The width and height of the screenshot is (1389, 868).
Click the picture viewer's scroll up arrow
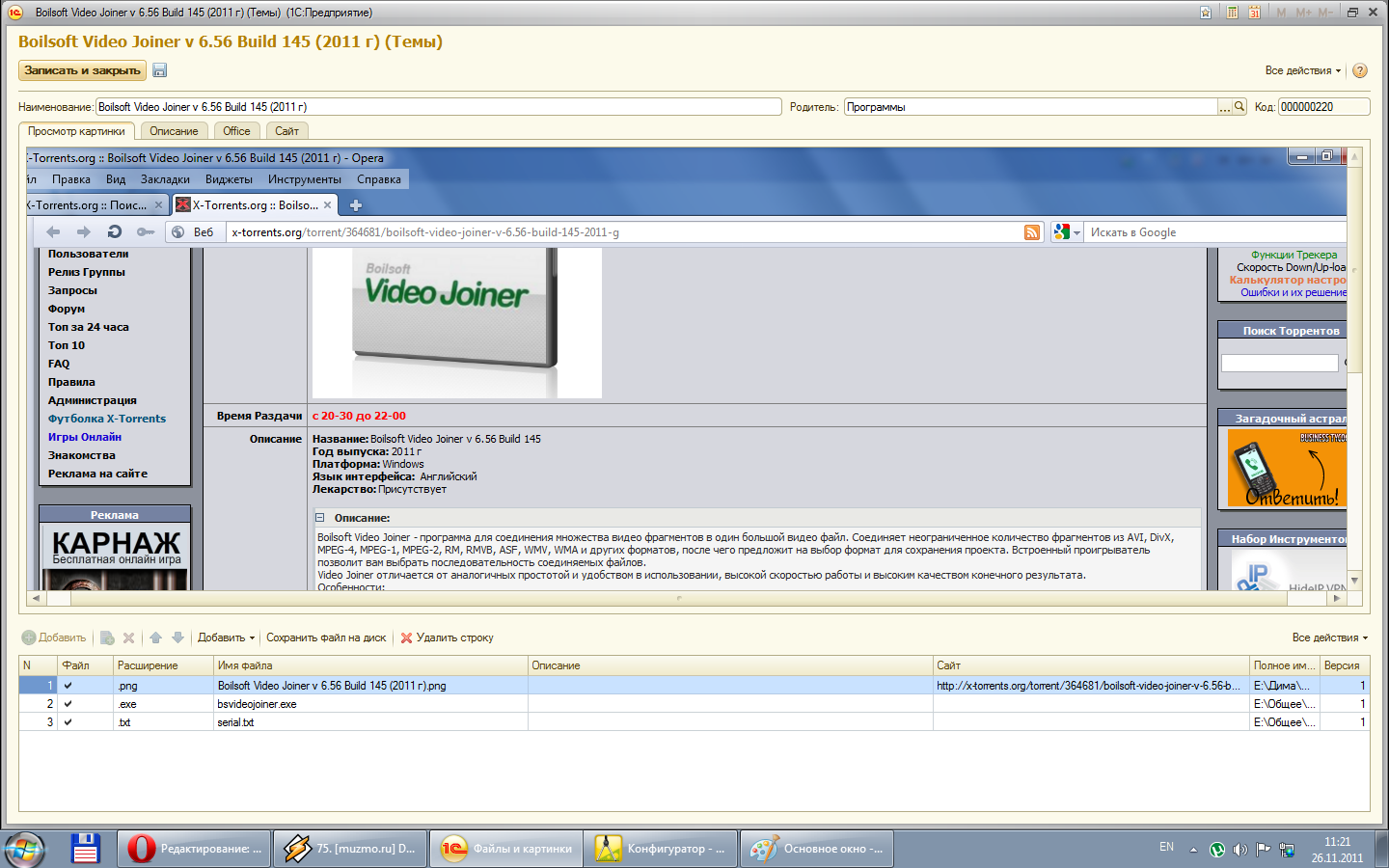(x=1354, y=155)
